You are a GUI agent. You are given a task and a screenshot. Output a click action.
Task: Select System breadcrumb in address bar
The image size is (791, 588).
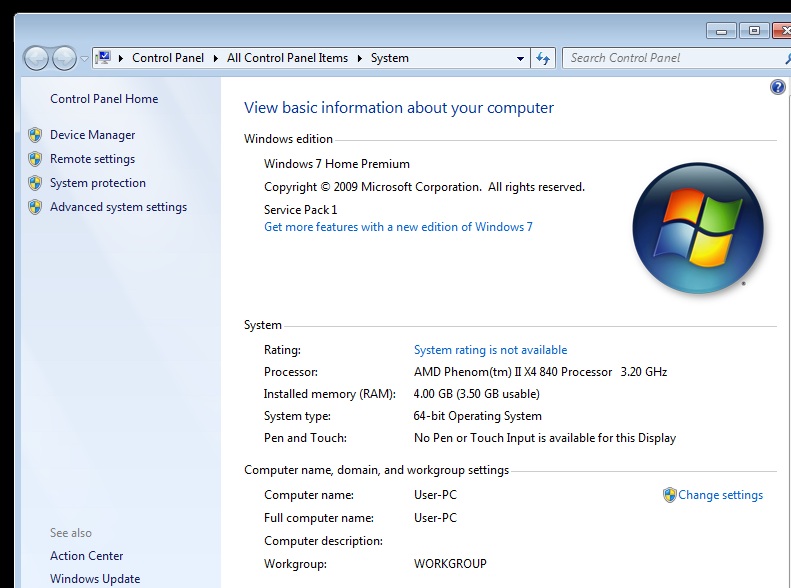pos(389,58)
